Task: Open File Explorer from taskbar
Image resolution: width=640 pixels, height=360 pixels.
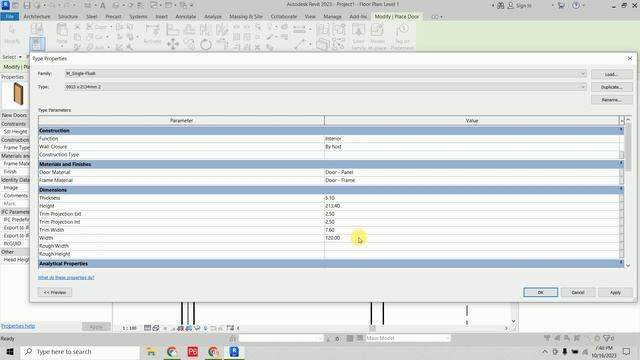Action: [151, 351]
